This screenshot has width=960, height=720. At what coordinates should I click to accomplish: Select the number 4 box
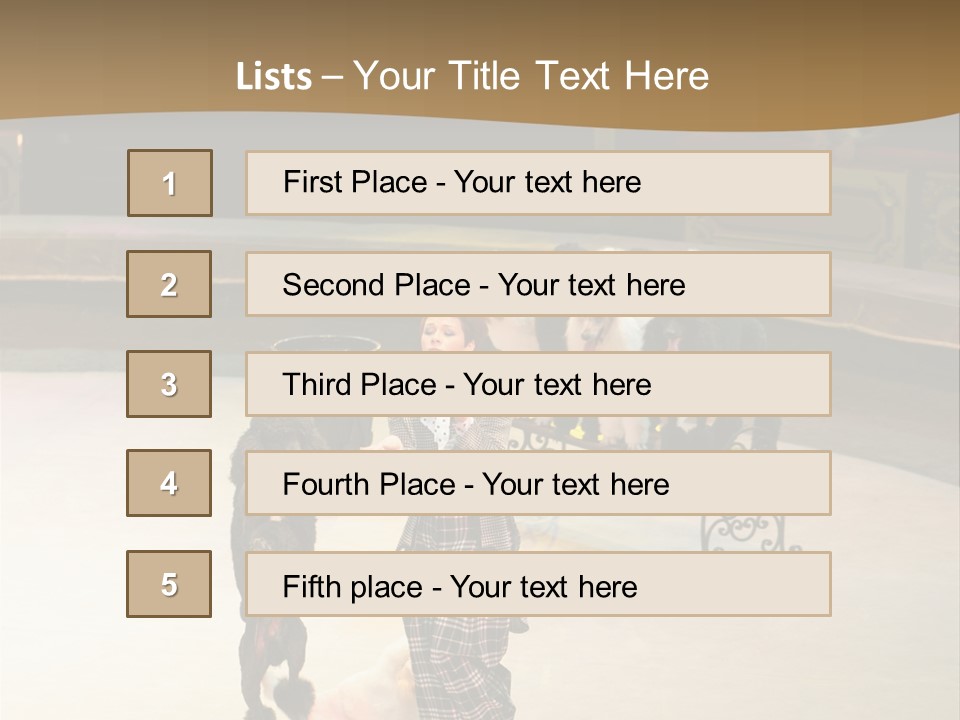(x=169, y=483)
